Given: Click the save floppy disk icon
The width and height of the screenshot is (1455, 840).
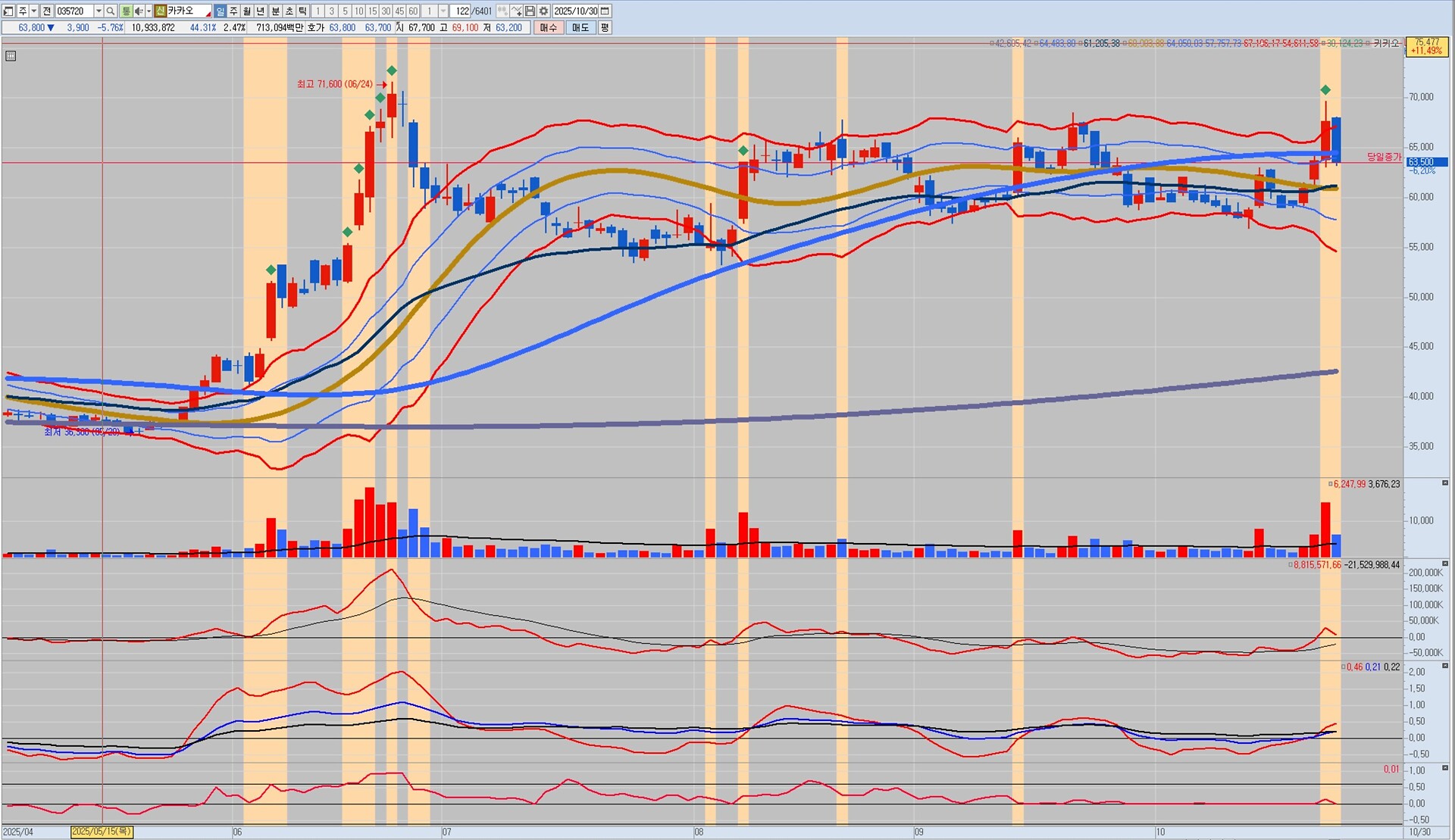Looking at the screenshot, I should point(530,11).
